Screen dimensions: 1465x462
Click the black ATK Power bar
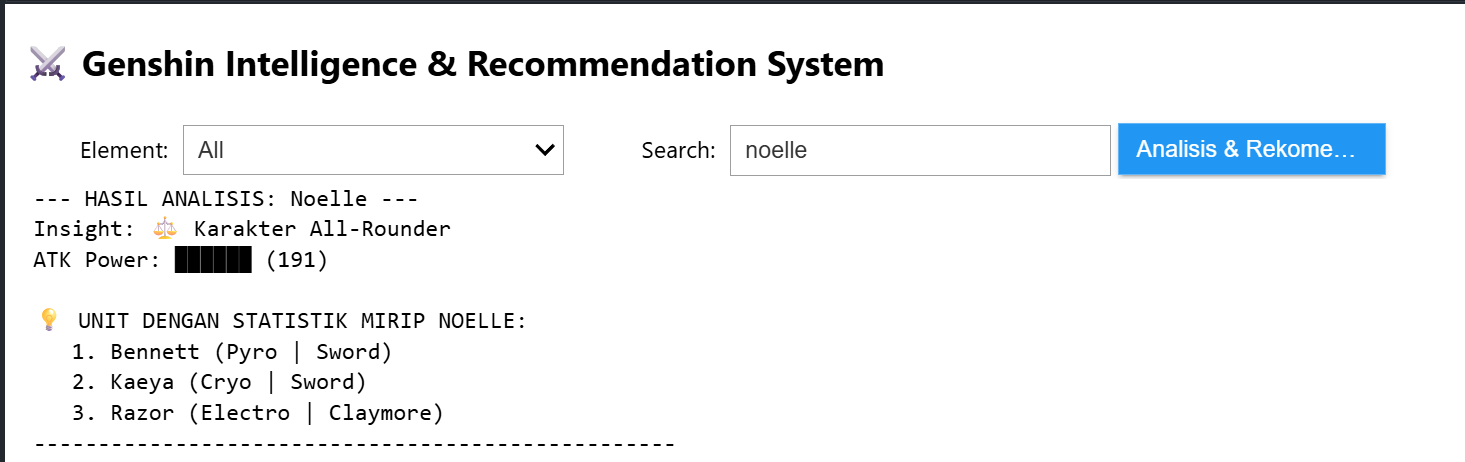coord(213,261)
